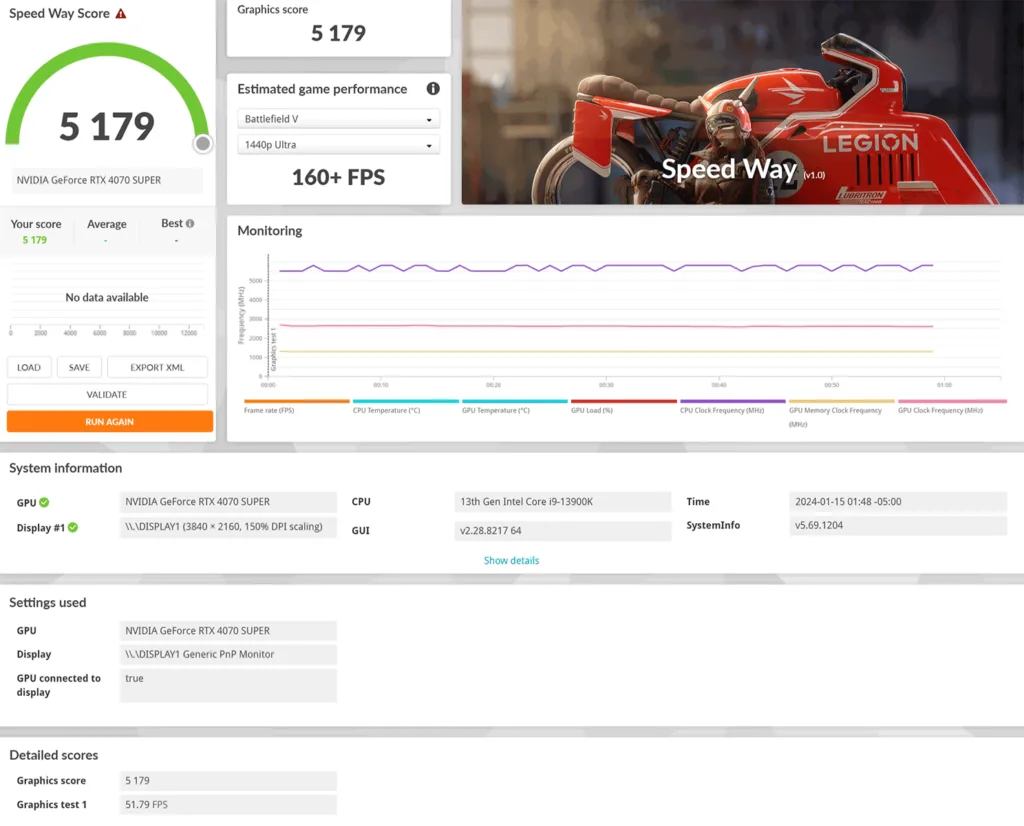Screen dimensions: 1024x826
Task: Toggle the GPU Temperature legend entry
Action: [515, 407]
